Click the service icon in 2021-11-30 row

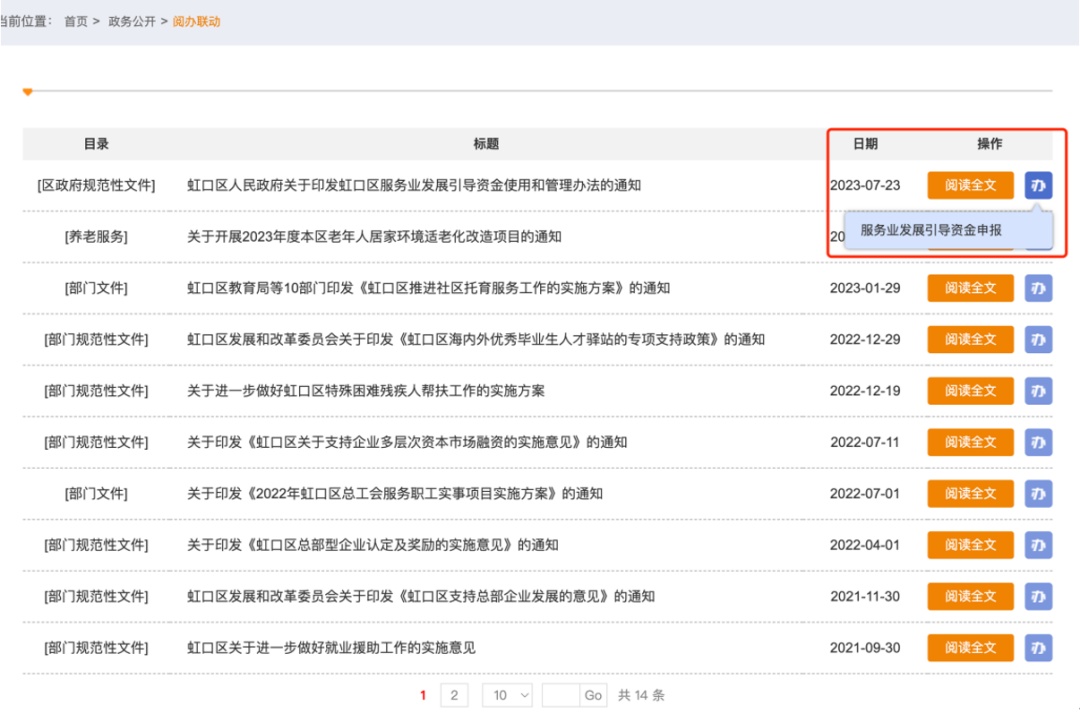1038,597
